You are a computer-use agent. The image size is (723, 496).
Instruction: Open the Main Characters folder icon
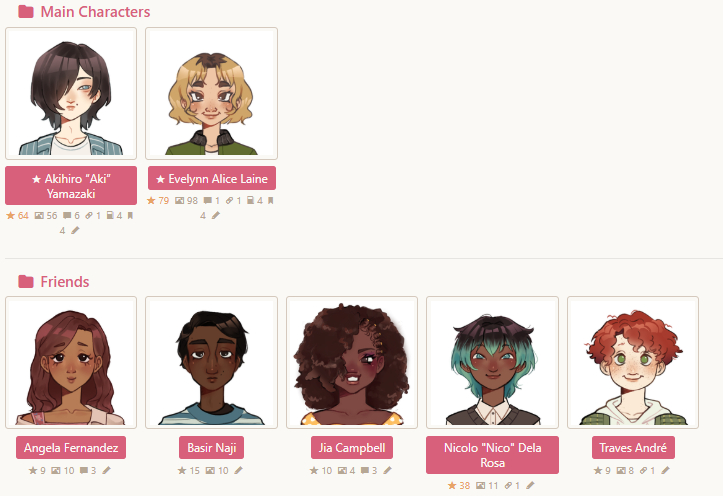[26, 12]
